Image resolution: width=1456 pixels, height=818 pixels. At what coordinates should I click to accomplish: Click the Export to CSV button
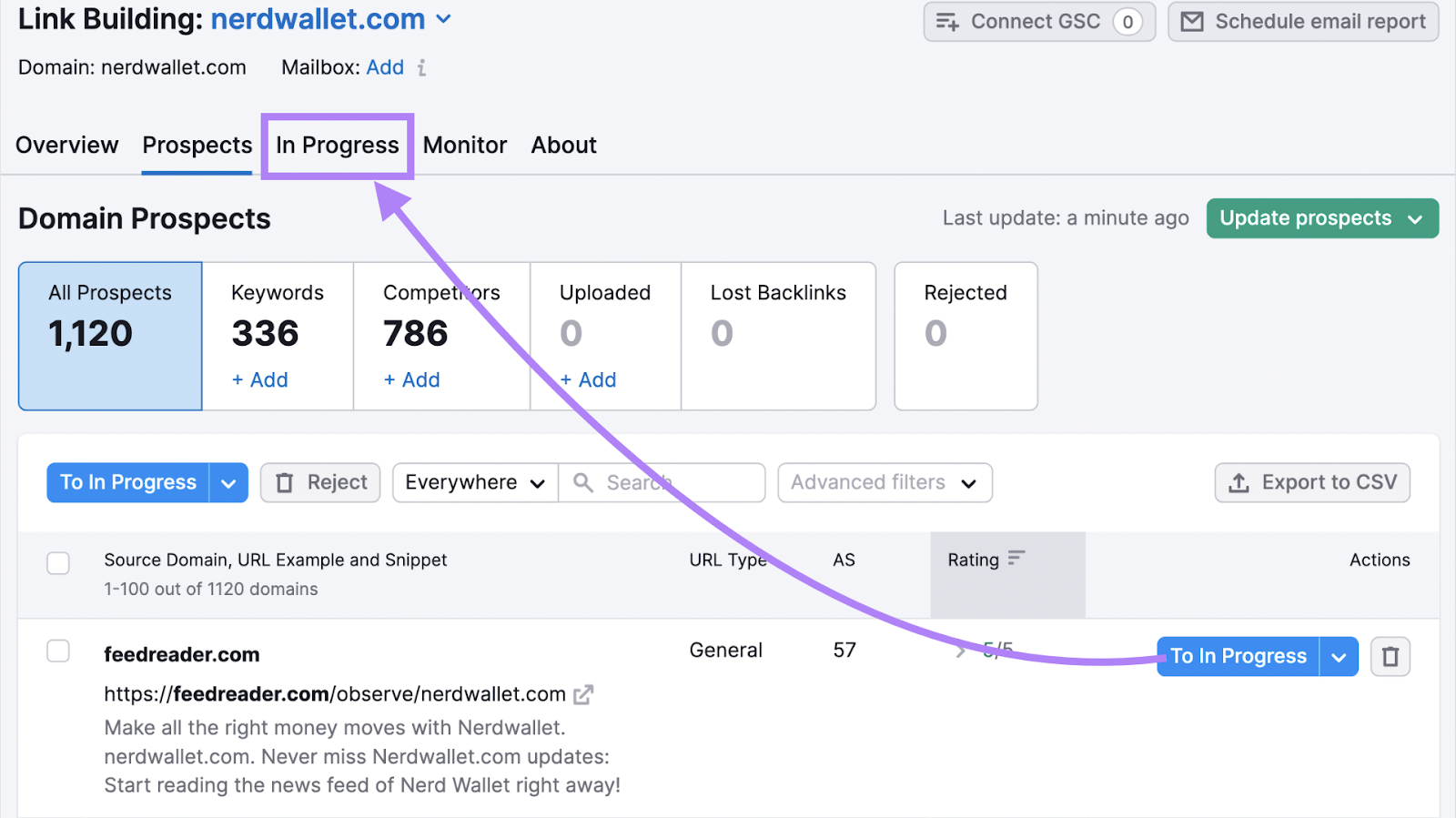(1312, 482)
